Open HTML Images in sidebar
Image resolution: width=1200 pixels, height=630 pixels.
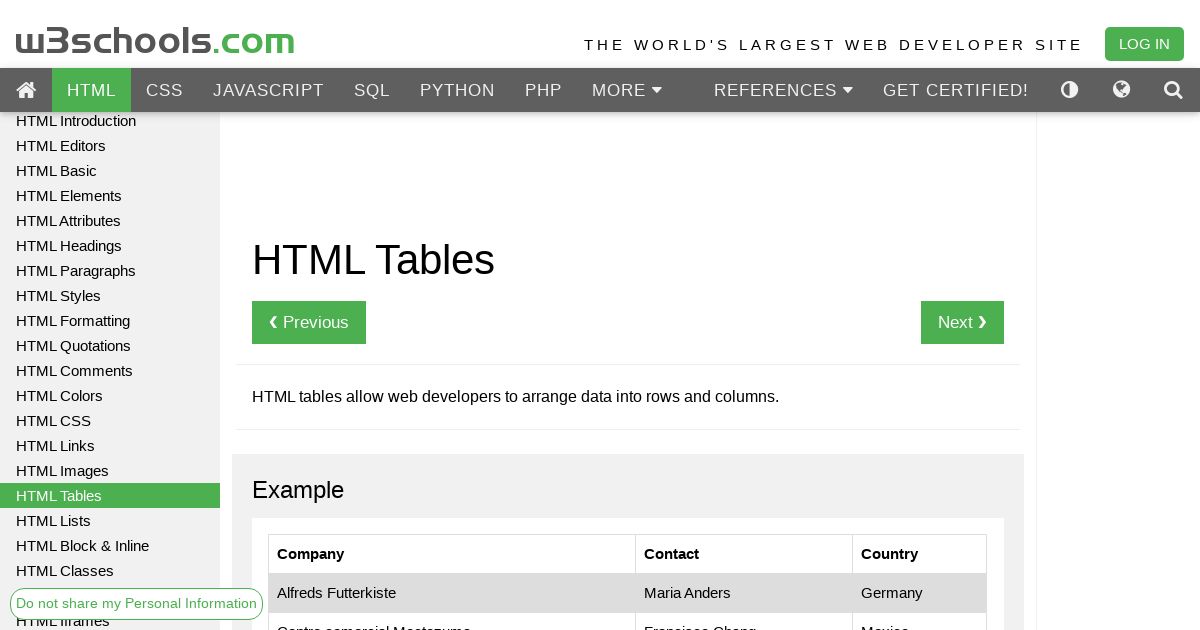click(110, 471)
